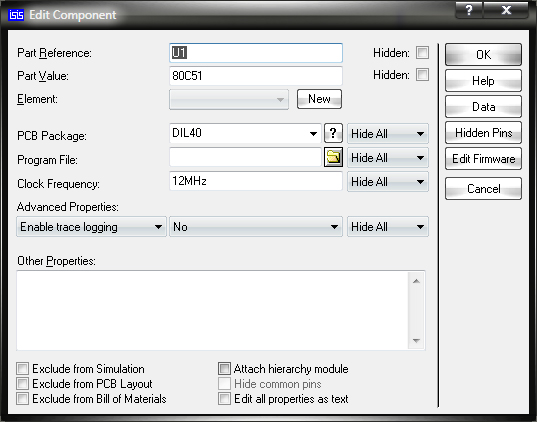Image resolution: width=537 pixels, height=422 pixels.
Task: Browse for program file with folder icon
Action: [x=333, y=157]
